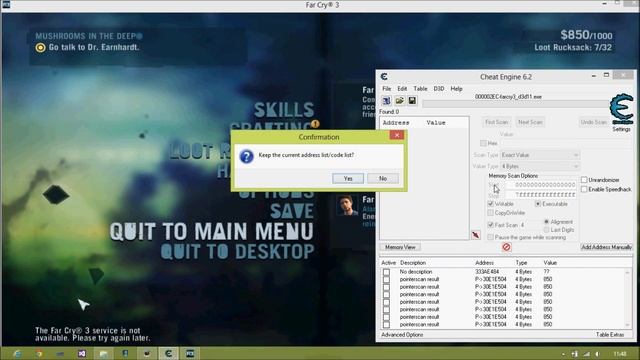The height and width of the screenshot is (360, 640).
Task: Open File Explorer from the taskbar
Action: pyautogui.click(x=103, y=354)
